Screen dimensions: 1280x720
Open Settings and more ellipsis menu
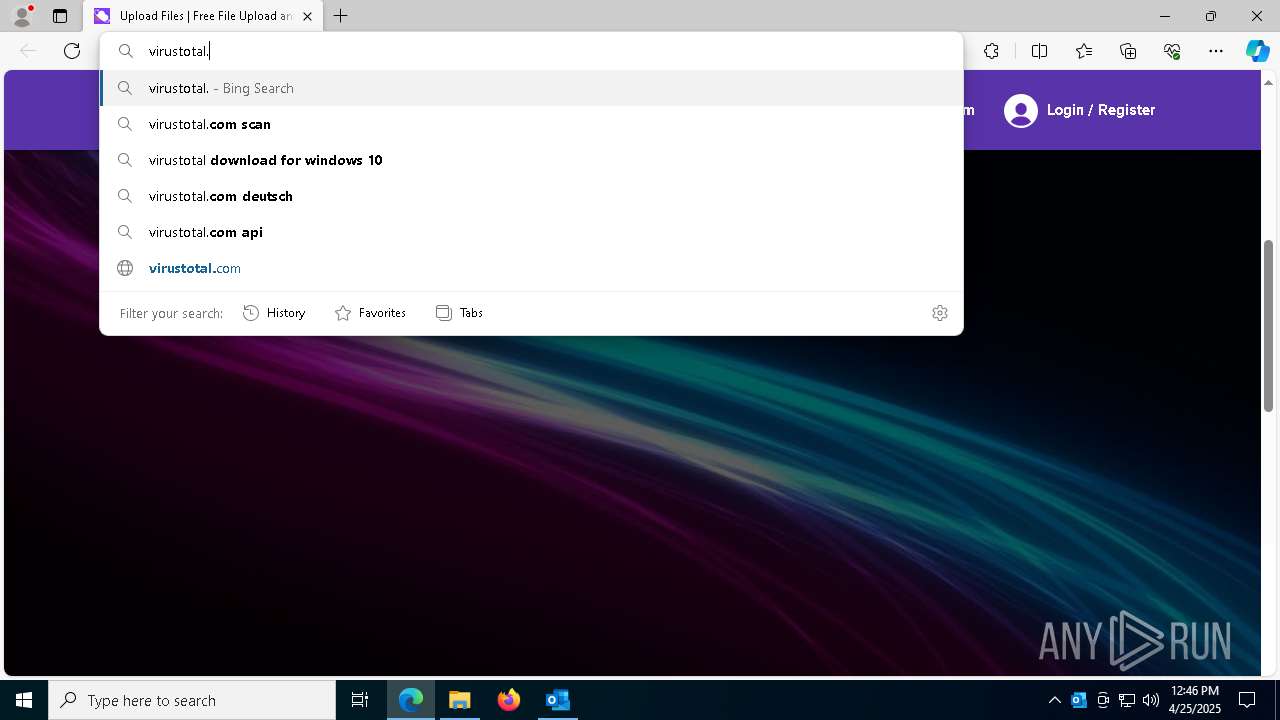[x=1216, y=51]
